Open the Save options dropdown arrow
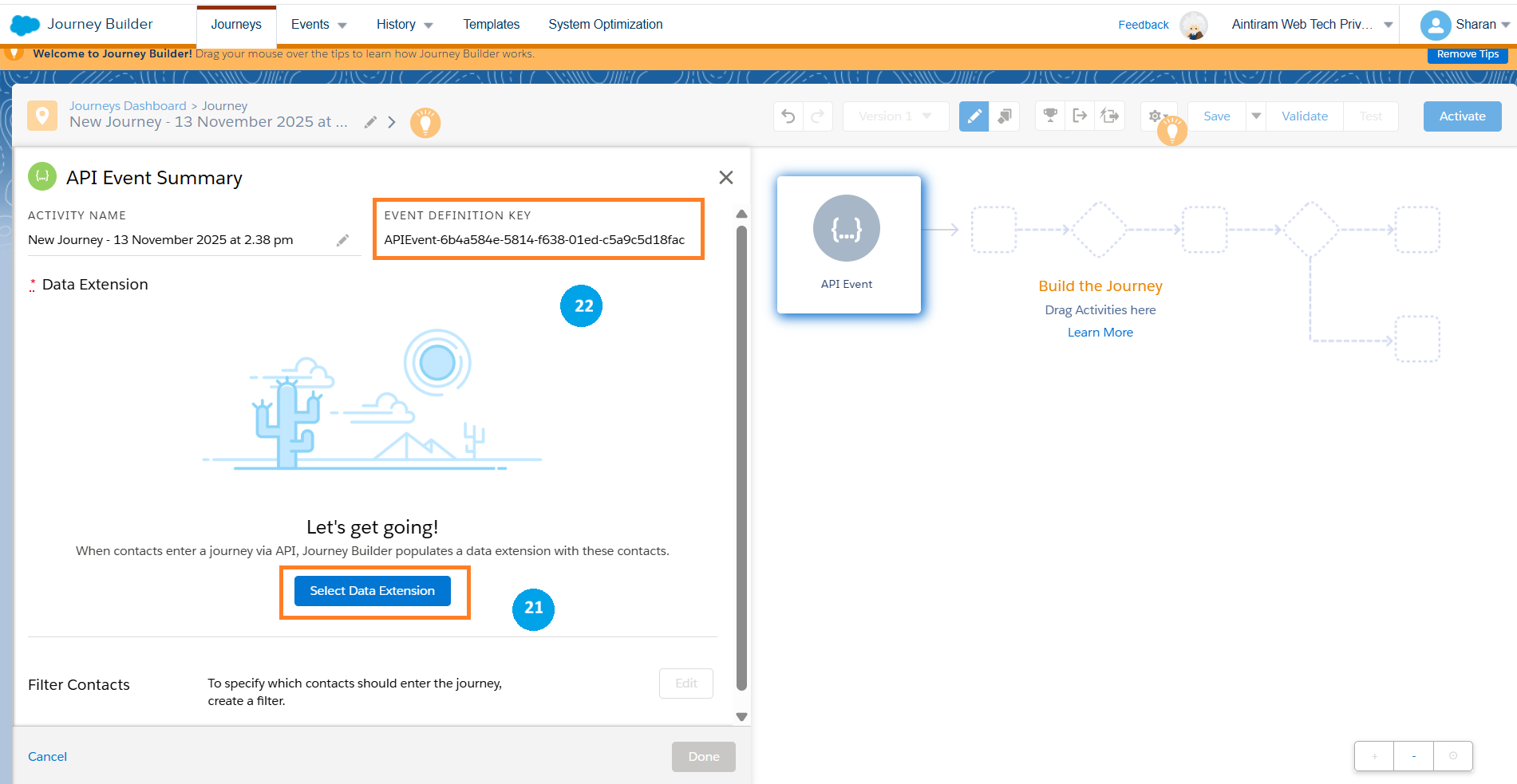 pyautogui.click(x=1256, y=116)
